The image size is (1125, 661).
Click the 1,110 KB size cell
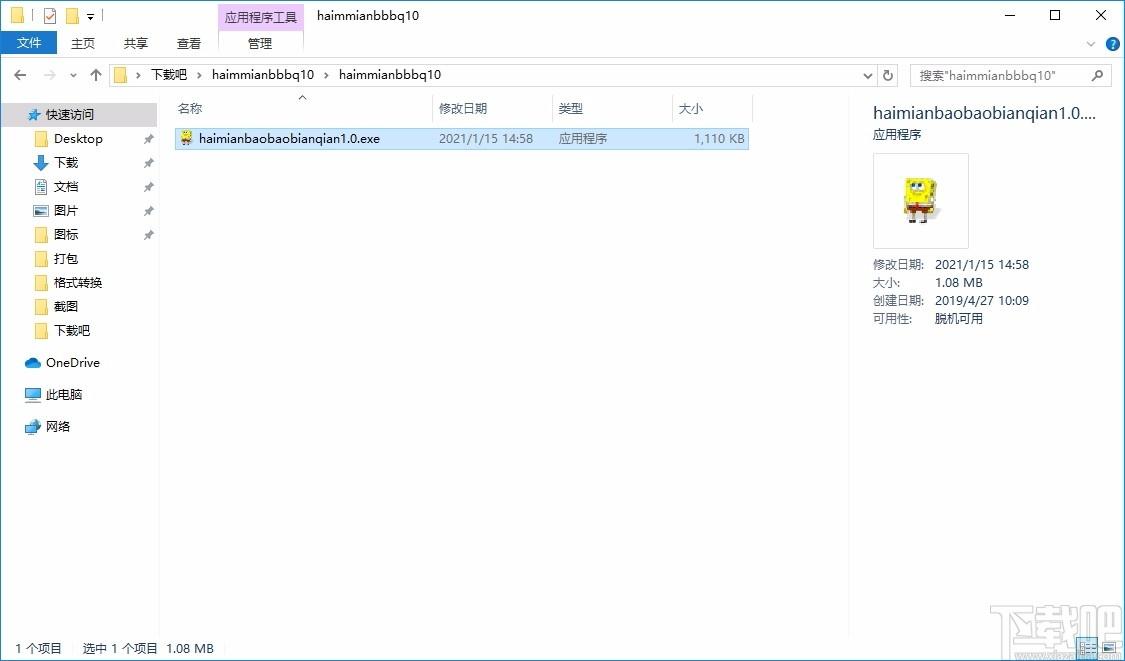[719, 139]
